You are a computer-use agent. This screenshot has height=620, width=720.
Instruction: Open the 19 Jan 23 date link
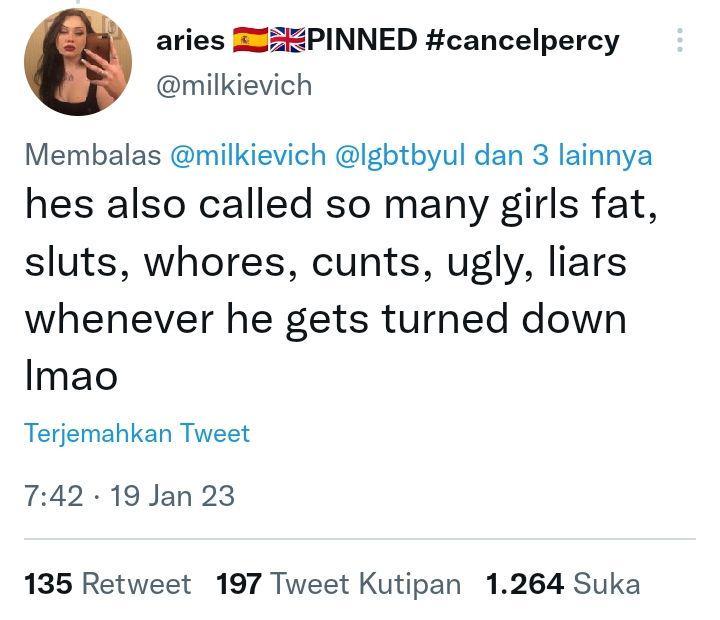tap(173, 496)
